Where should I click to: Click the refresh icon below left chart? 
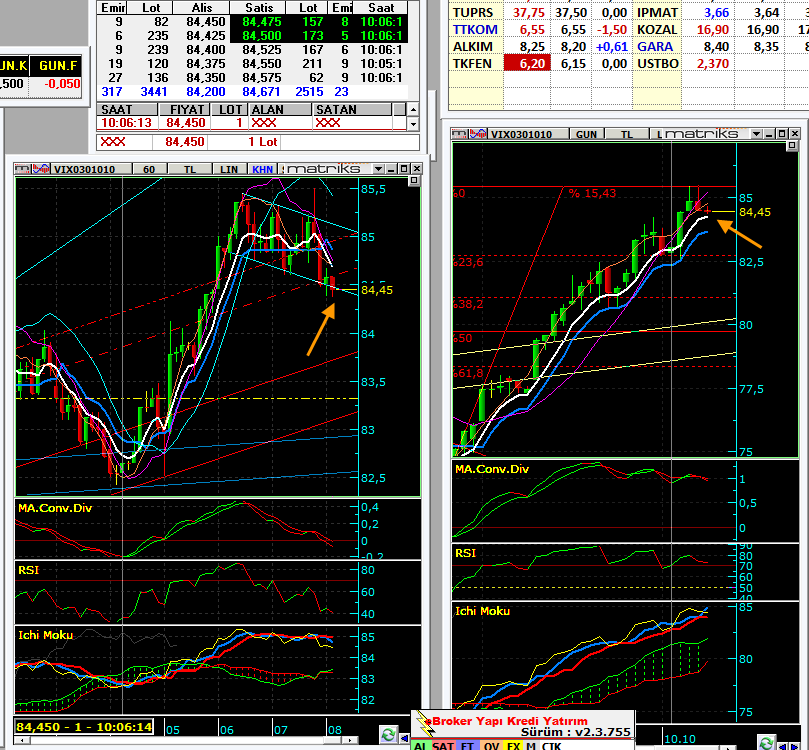[x=388, y=735]
